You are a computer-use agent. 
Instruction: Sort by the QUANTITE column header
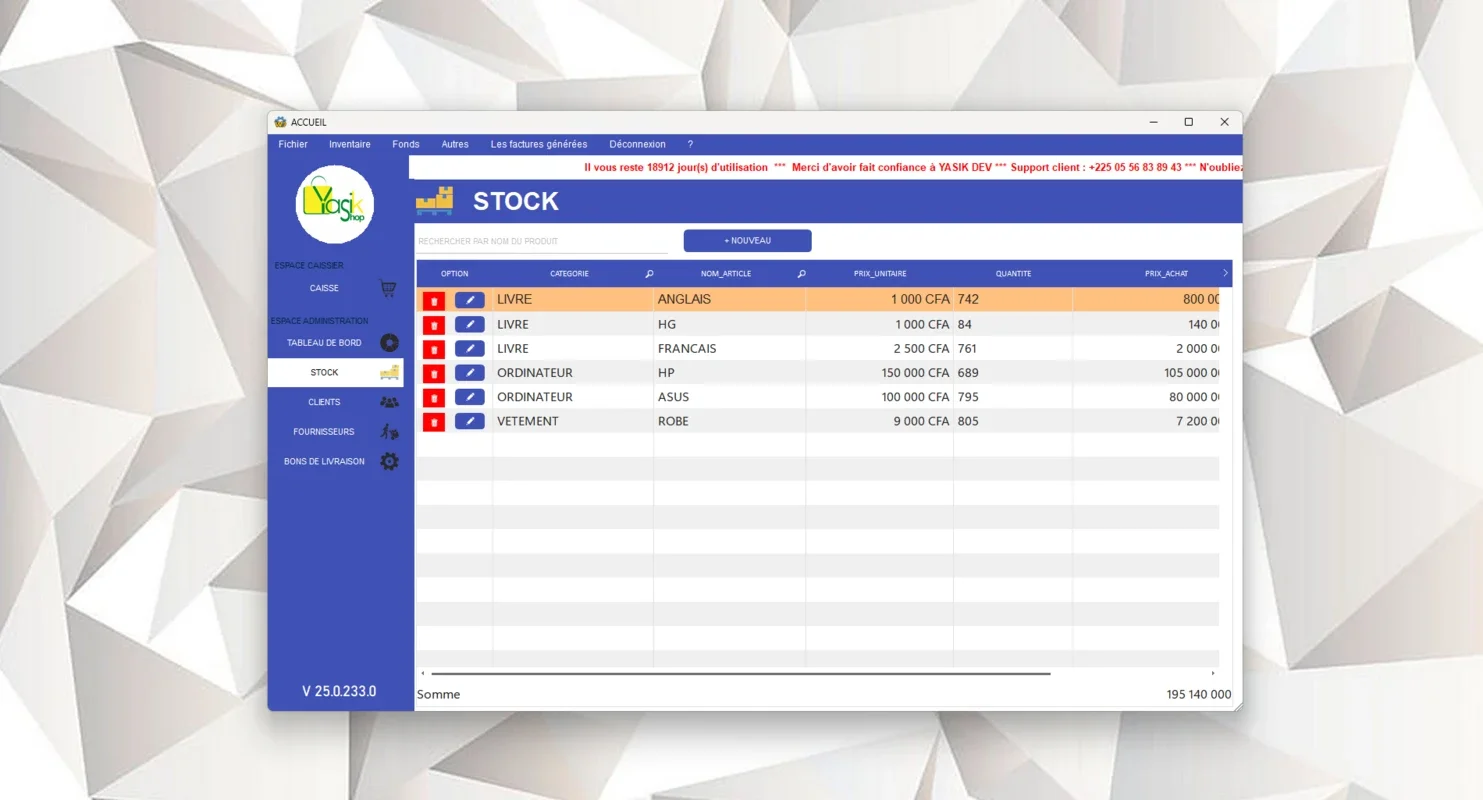pos(1013,274)
